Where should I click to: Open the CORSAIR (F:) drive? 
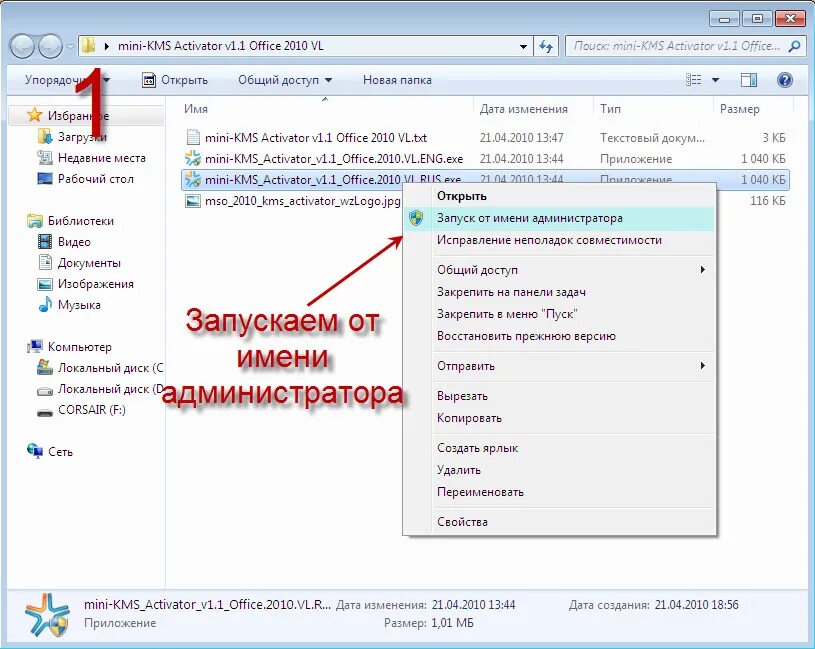[91, 410]
